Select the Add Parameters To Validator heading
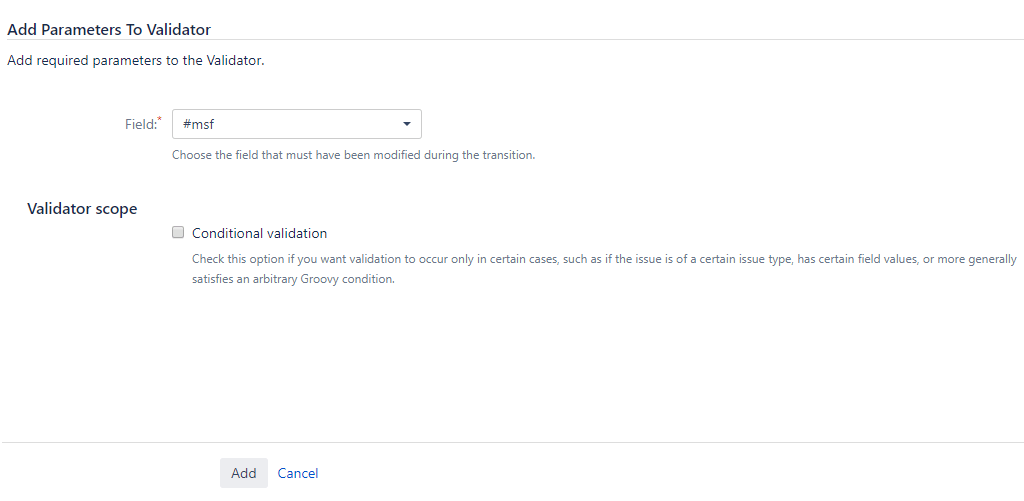The width and height of the screenshot is (1024, 501). [x=109, y=29]
